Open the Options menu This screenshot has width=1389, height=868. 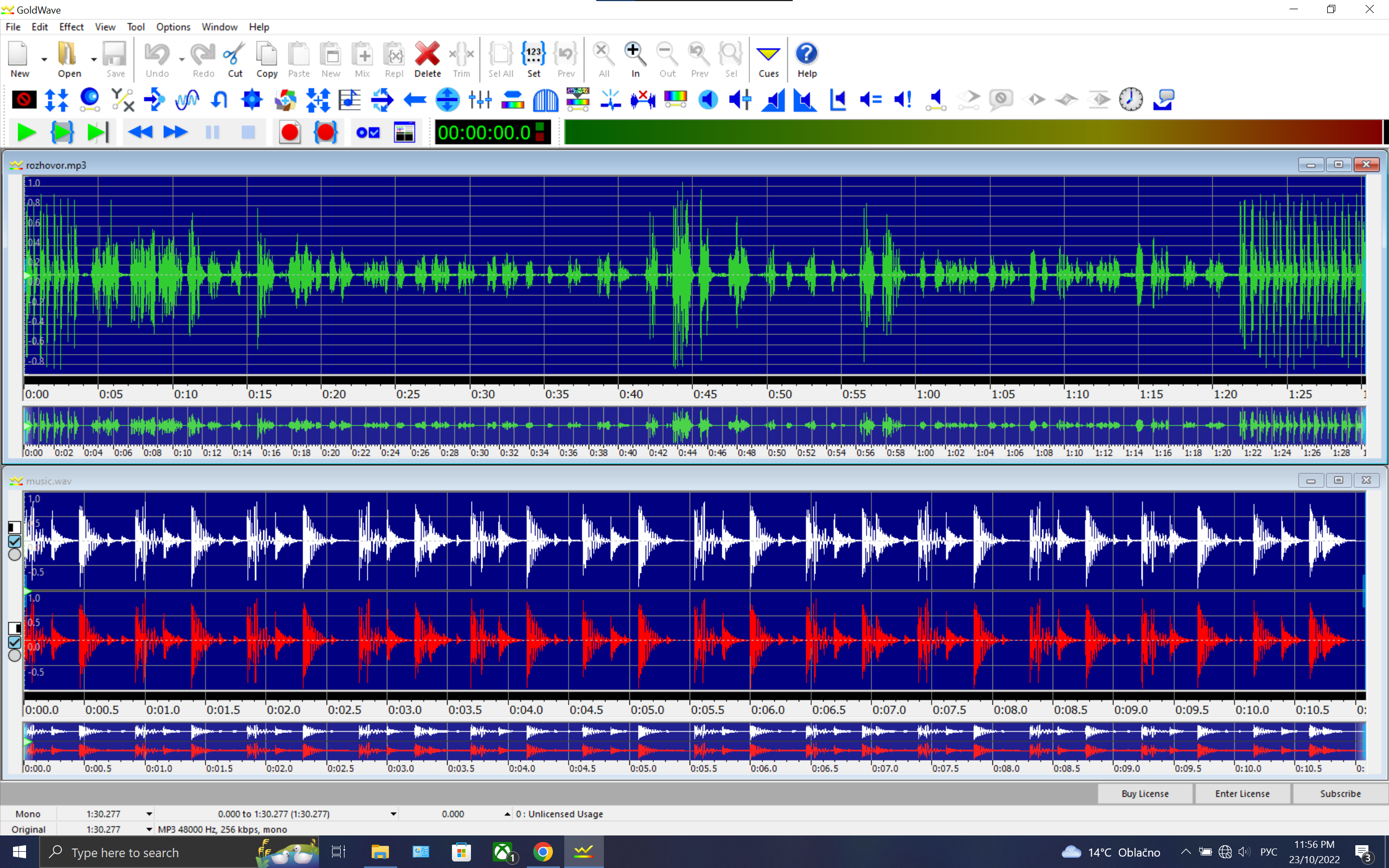coord(173,27)
